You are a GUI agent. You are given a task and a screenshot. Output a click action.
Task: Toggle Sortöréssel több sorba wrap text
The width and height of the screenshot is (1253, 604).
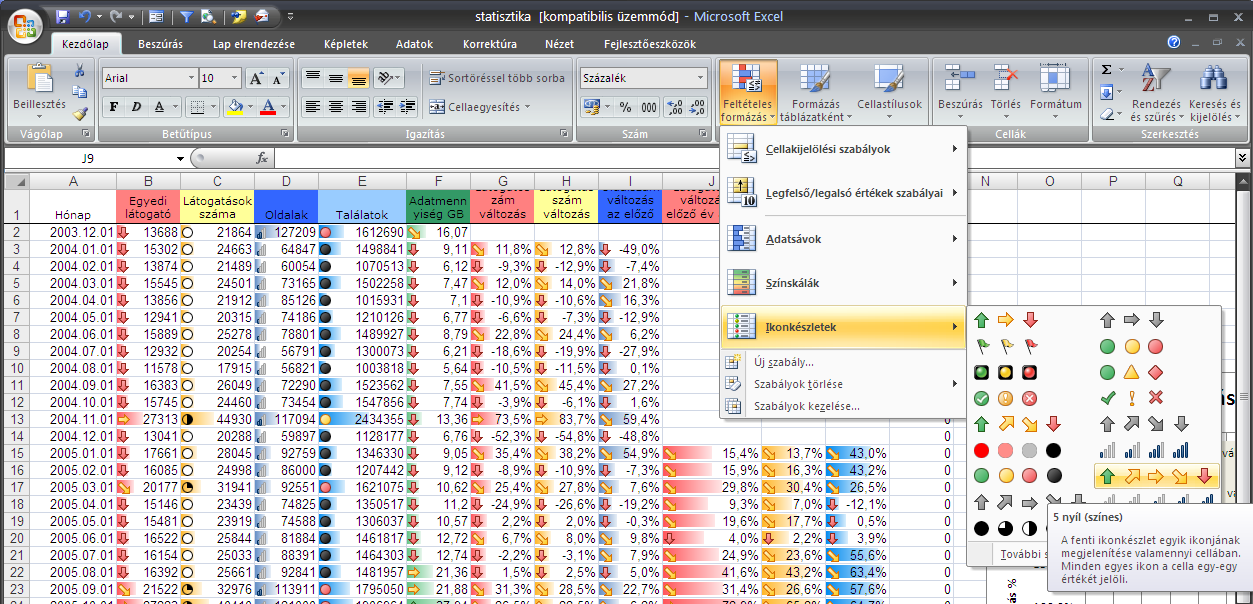(x=496, y=78)
